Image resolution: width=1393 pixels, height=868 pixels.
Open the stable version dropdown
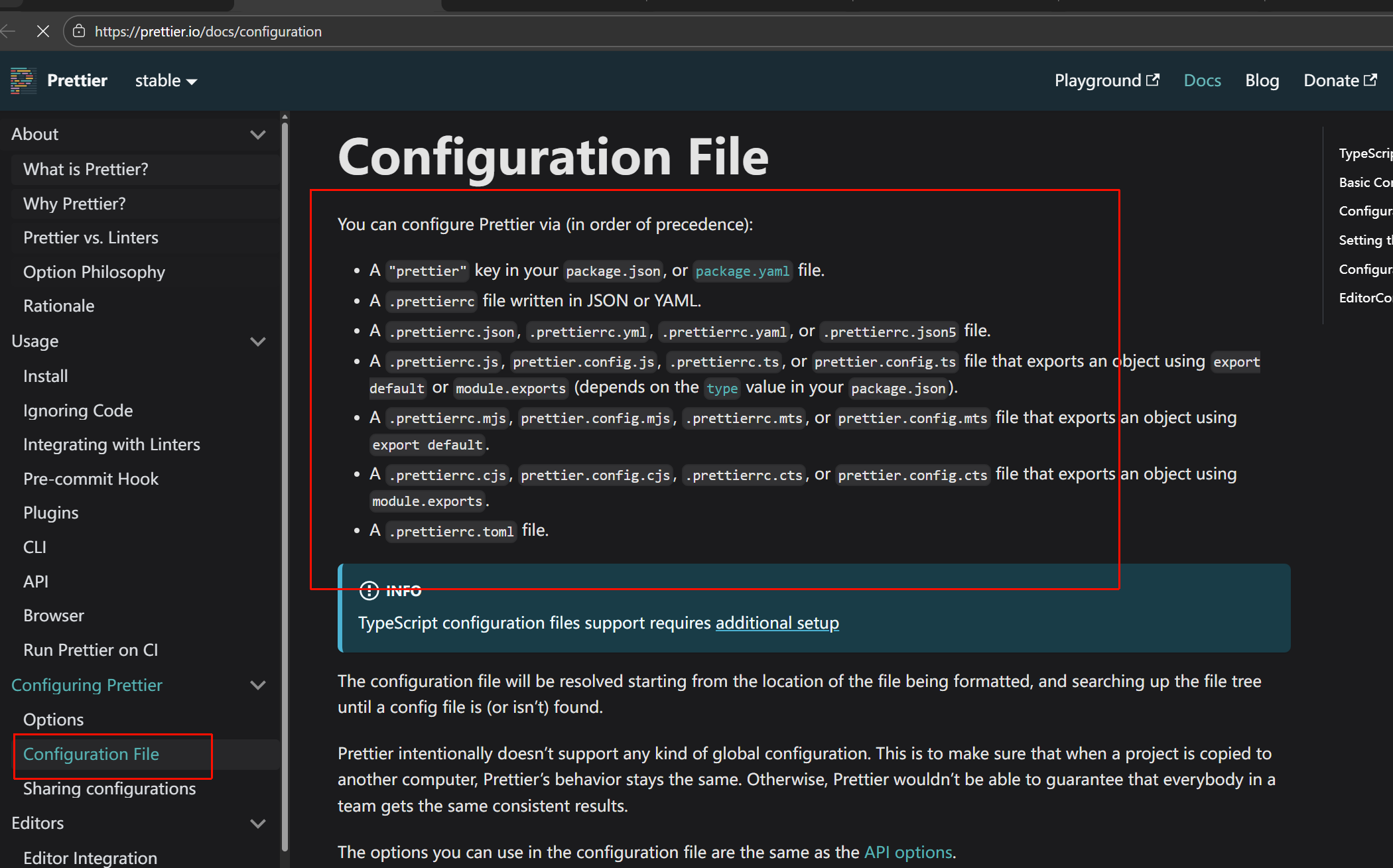pos(166,81)
